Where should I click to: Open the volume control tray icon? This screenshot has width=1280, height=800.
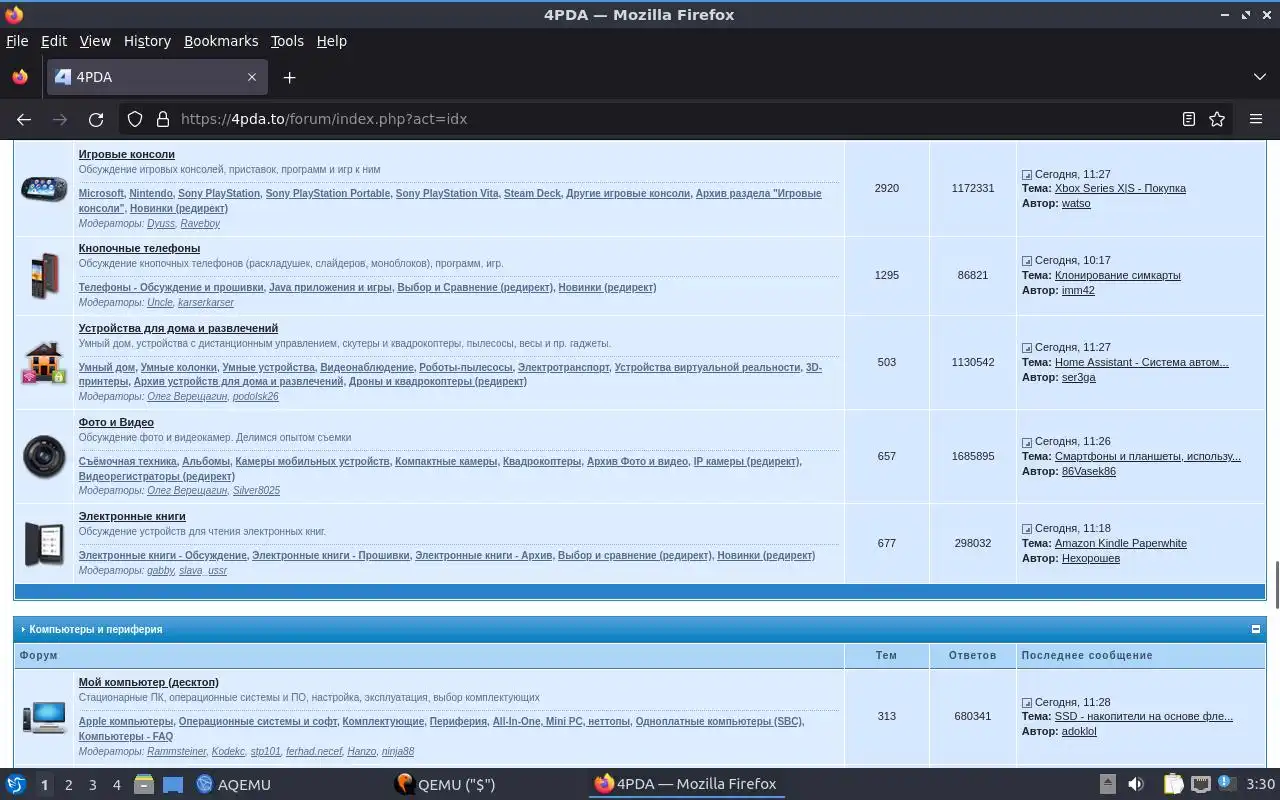click(1136, 784)
